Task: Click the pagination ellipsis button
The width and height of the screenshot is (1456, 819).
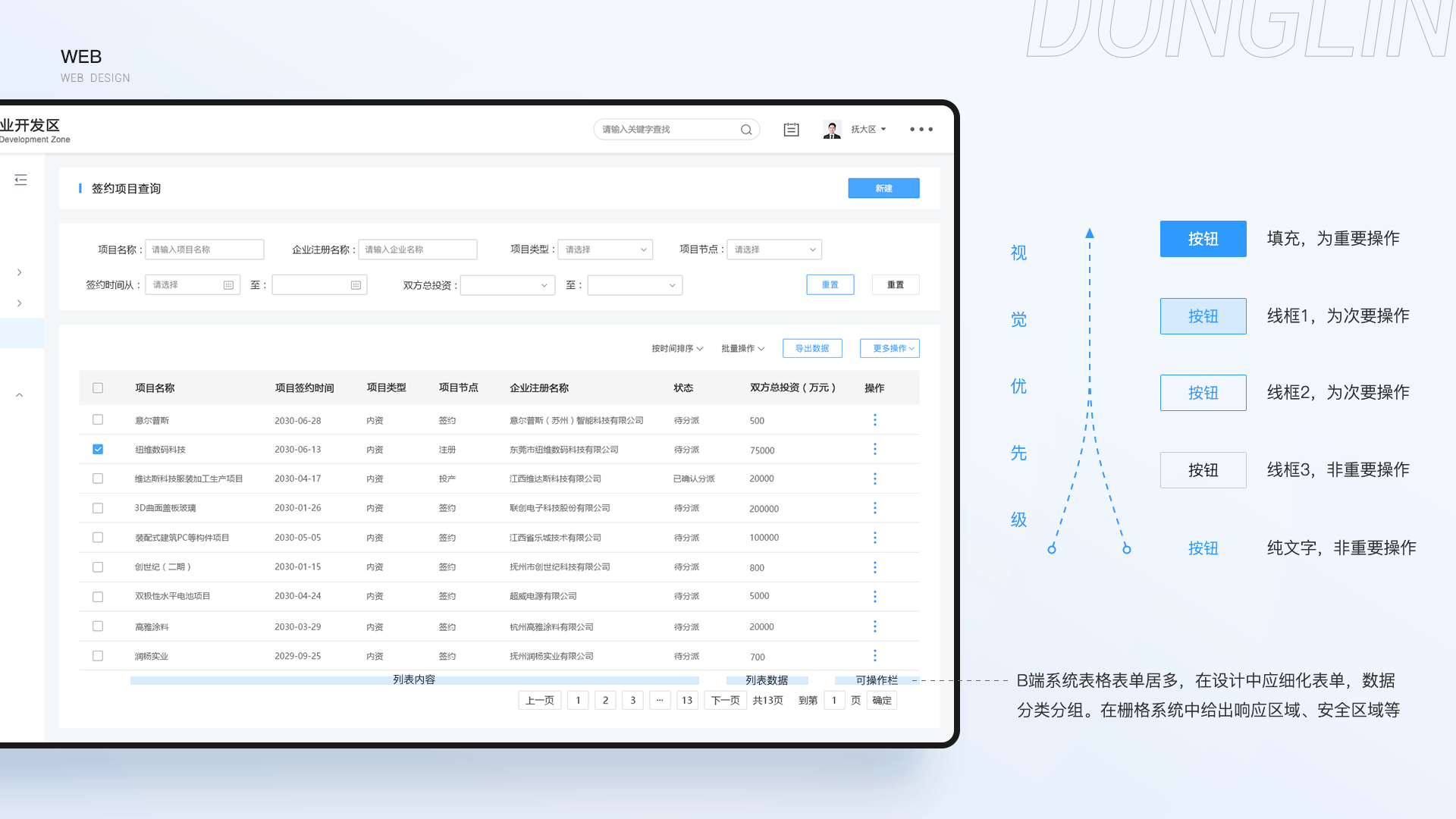Action: (660, 701)
